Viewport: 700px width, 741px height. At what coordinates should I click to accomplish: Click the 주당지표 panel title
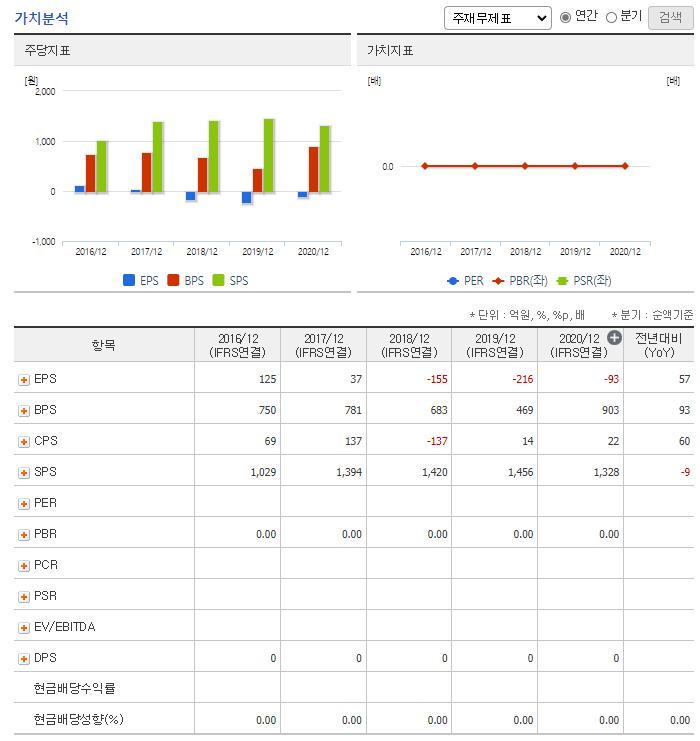tap(47, 50)
